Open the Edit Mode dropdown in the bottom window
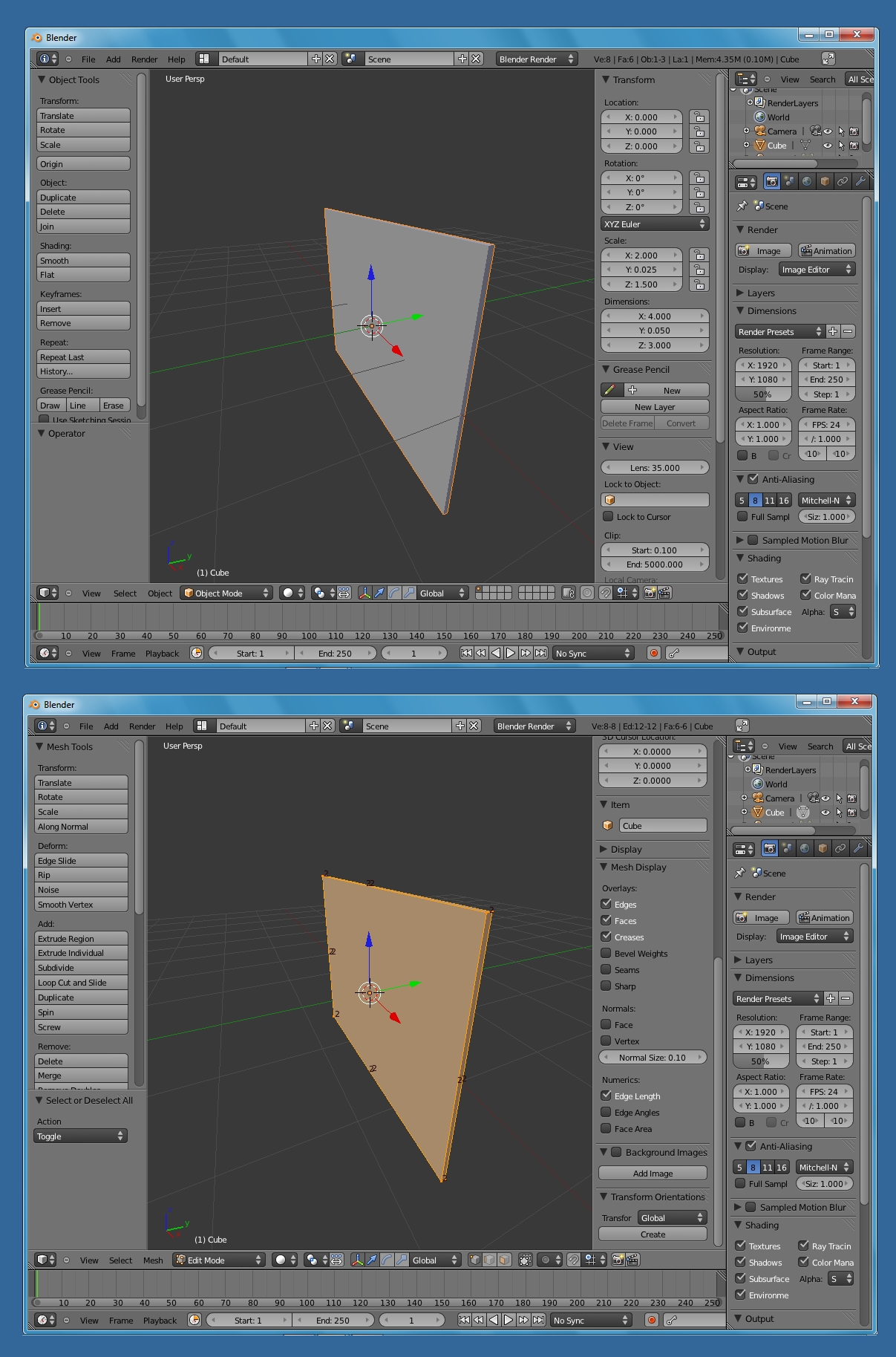This screenshot has width=896, height=1357. (219, 1260)
